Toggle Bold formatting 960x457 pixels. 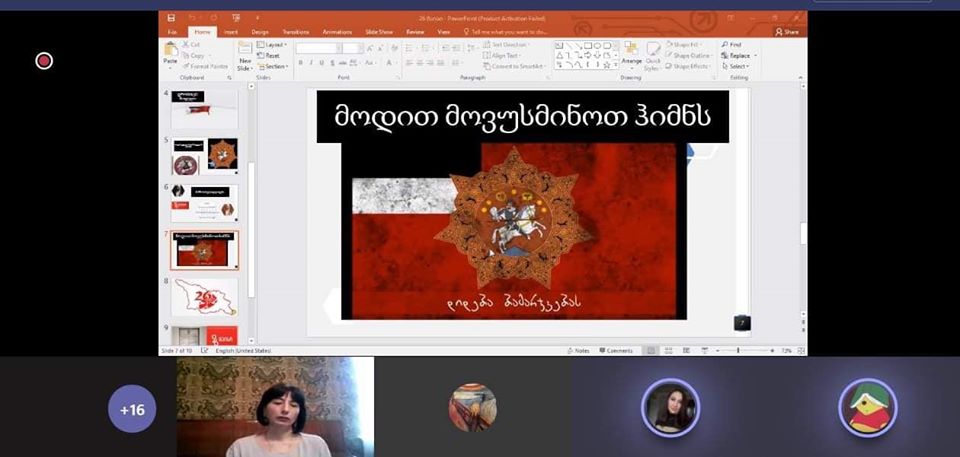[301, 63]
